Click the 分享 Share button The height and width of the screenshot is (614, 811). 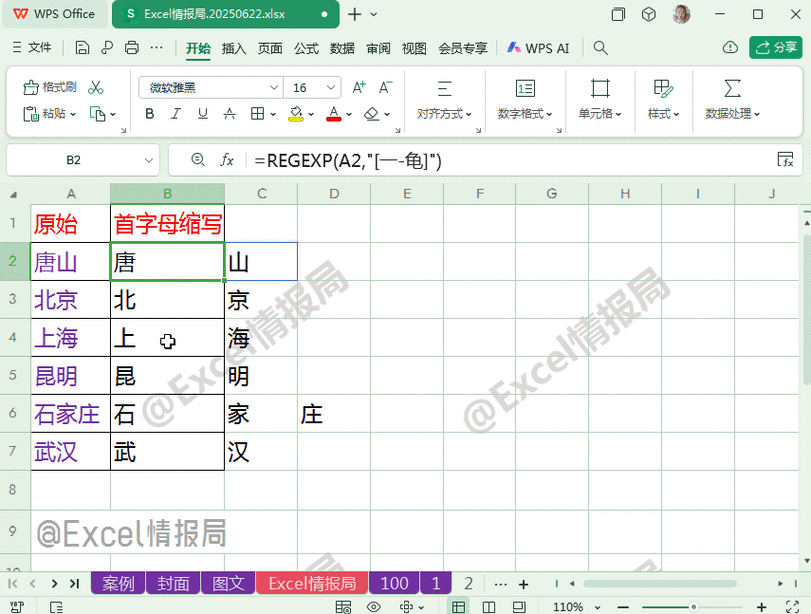click(775, 48)
